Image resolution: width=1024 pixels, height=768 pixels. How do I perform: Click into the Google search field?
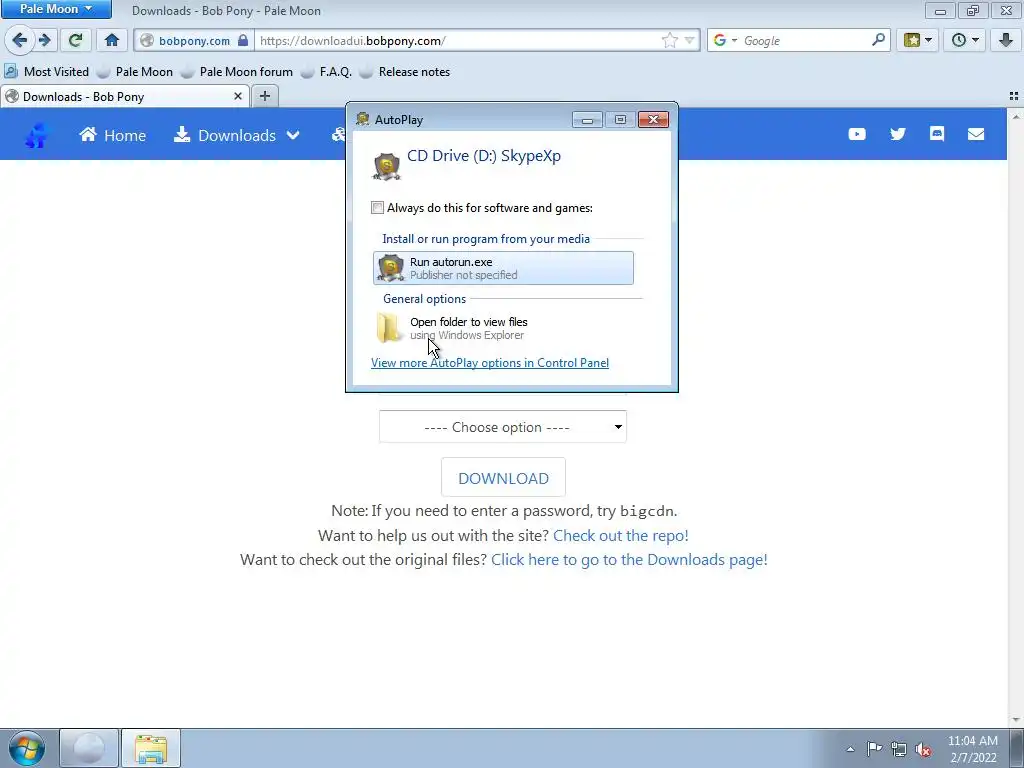pos(805,40)
